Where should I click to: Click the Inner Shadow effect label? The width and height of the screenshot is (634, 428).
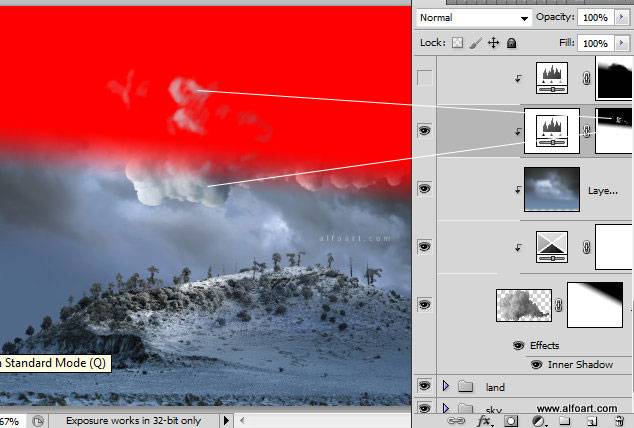click(580, 365)
